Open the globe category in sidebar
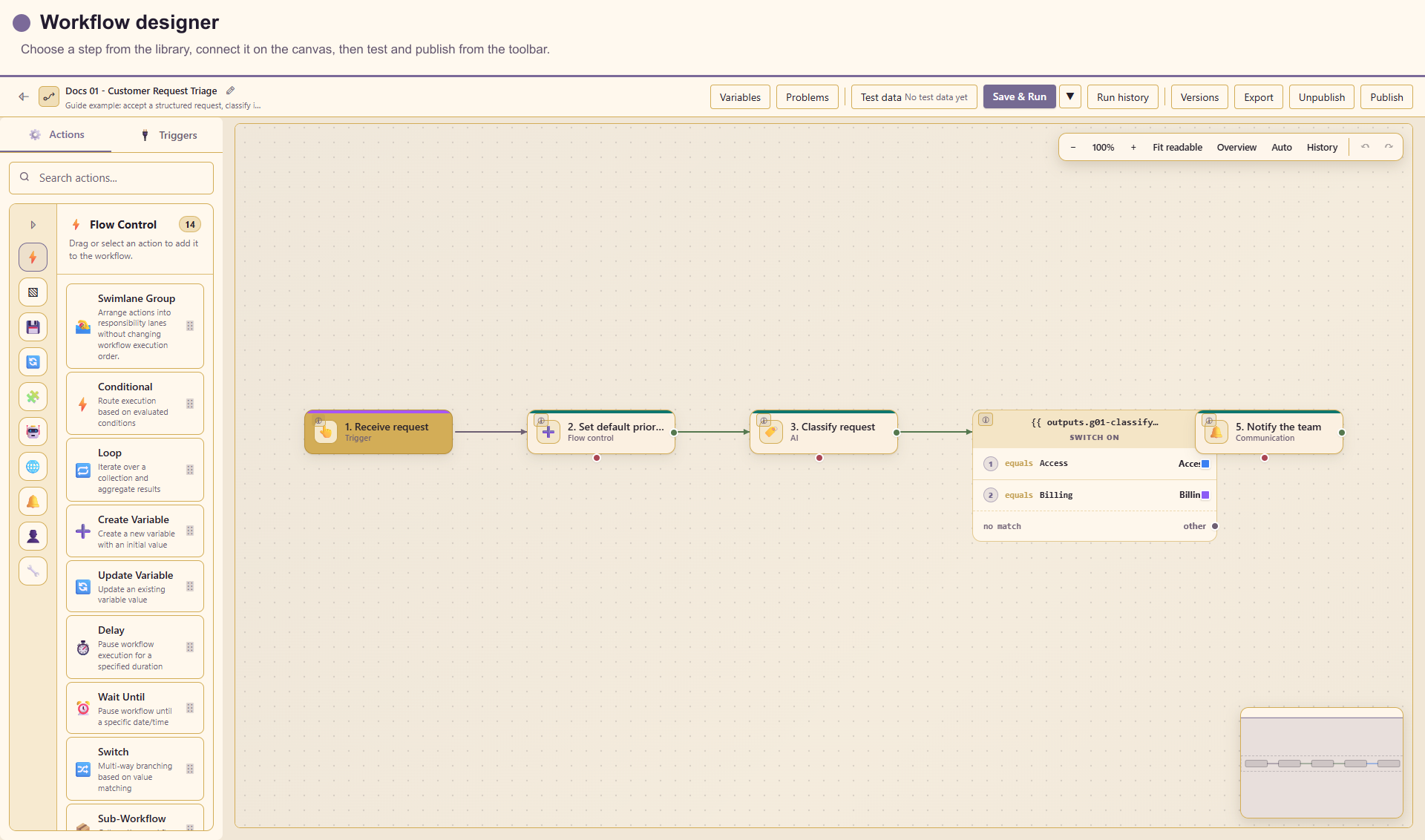This screenshot has height=840, width=1425. tap(33, 467)
